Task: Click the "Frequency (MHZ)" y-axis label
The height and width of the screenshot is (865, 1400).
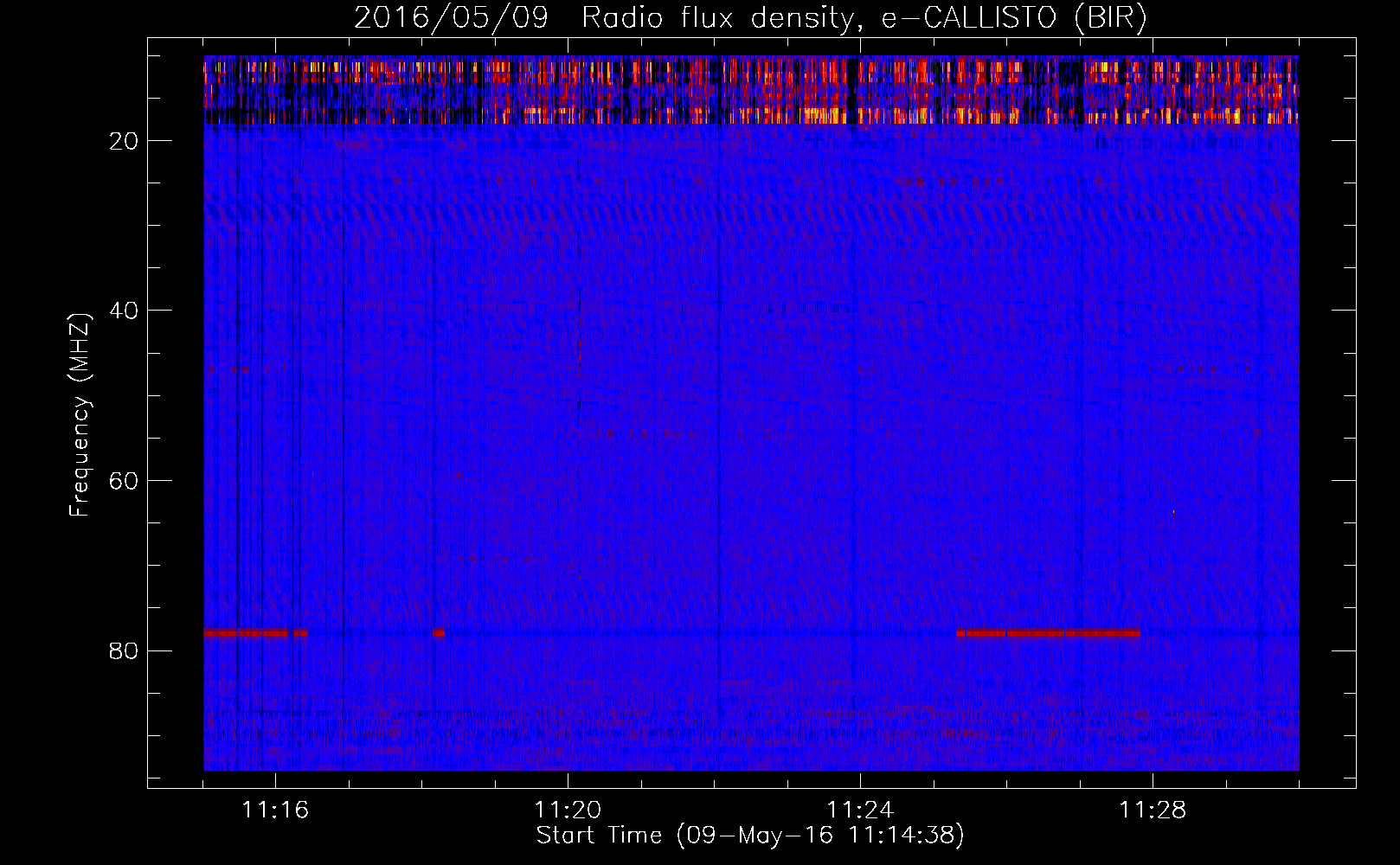Action: click(x=80, y=415)
